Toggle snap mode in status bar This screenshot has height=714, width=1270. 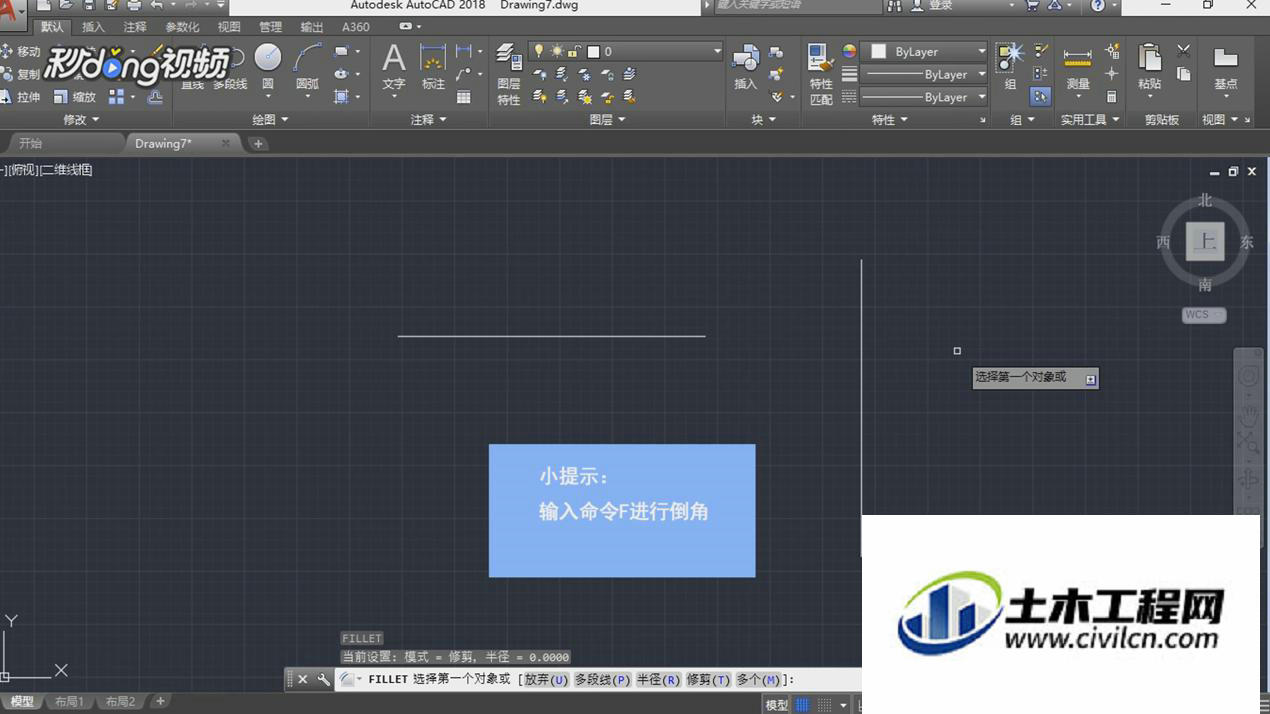pos(824,705)
